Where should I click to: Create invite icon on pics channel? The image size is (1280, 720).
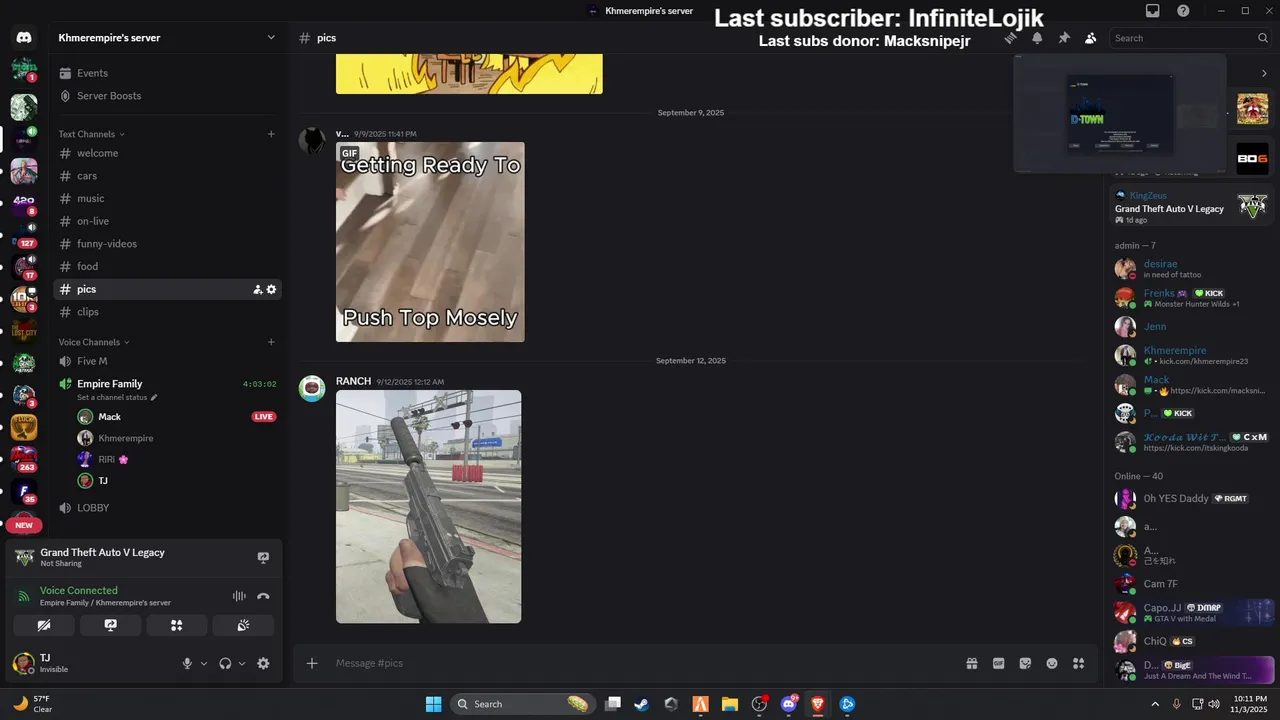pyautogui.click(x=257, y=289)
